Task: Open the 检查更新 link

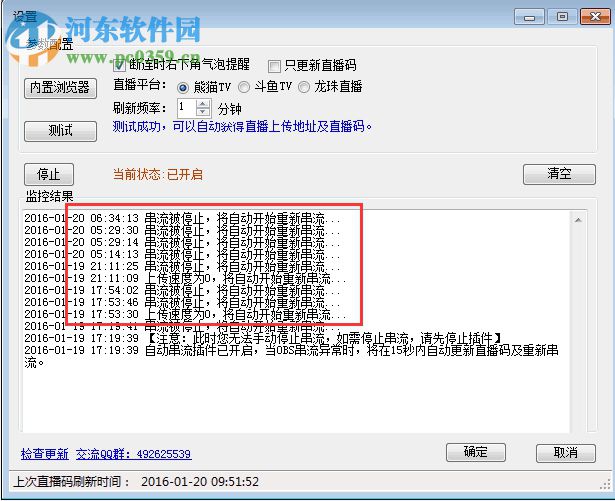Action: point(45,454)
